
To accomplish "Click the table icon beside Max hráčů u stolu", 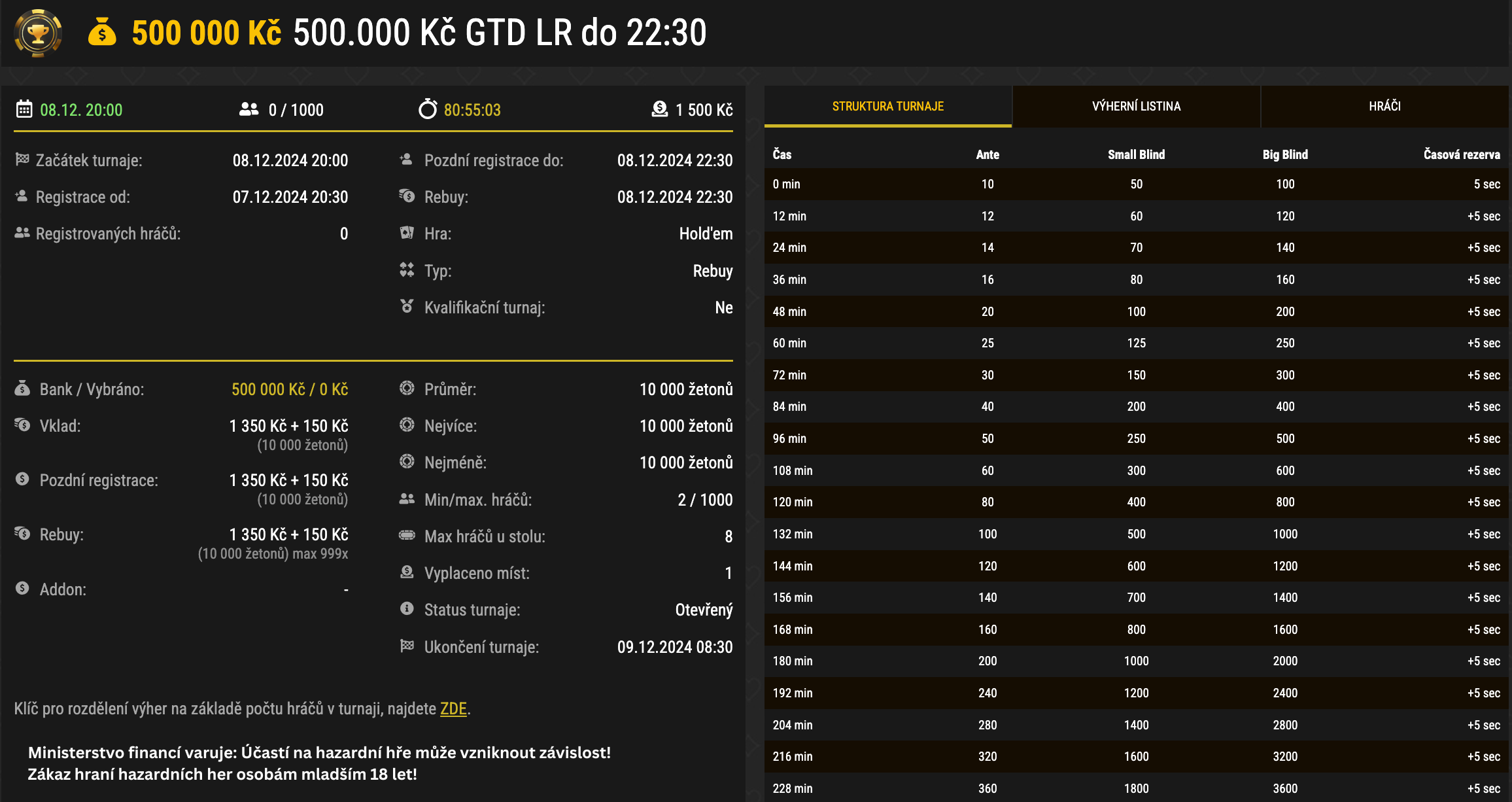I will tap(407, 535).
